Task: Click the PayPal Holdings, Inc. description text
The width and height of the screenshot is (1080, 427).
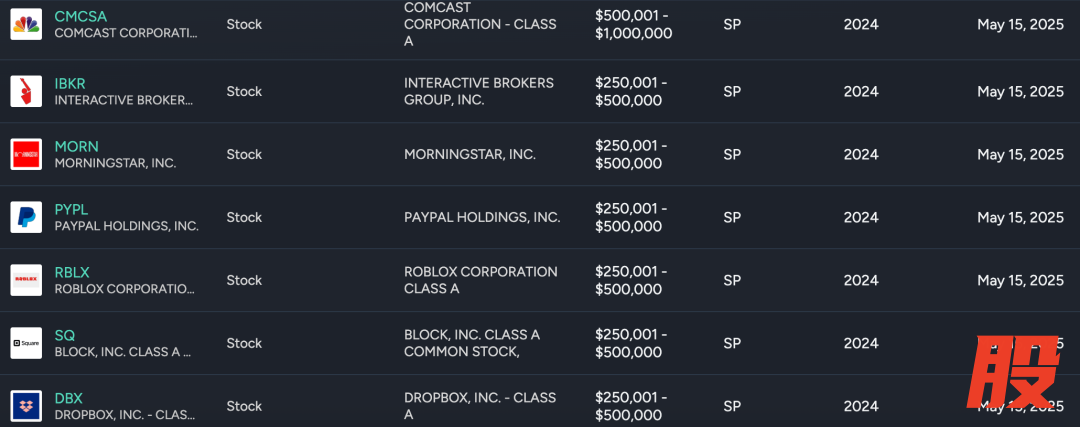Action: pos(482,217)
